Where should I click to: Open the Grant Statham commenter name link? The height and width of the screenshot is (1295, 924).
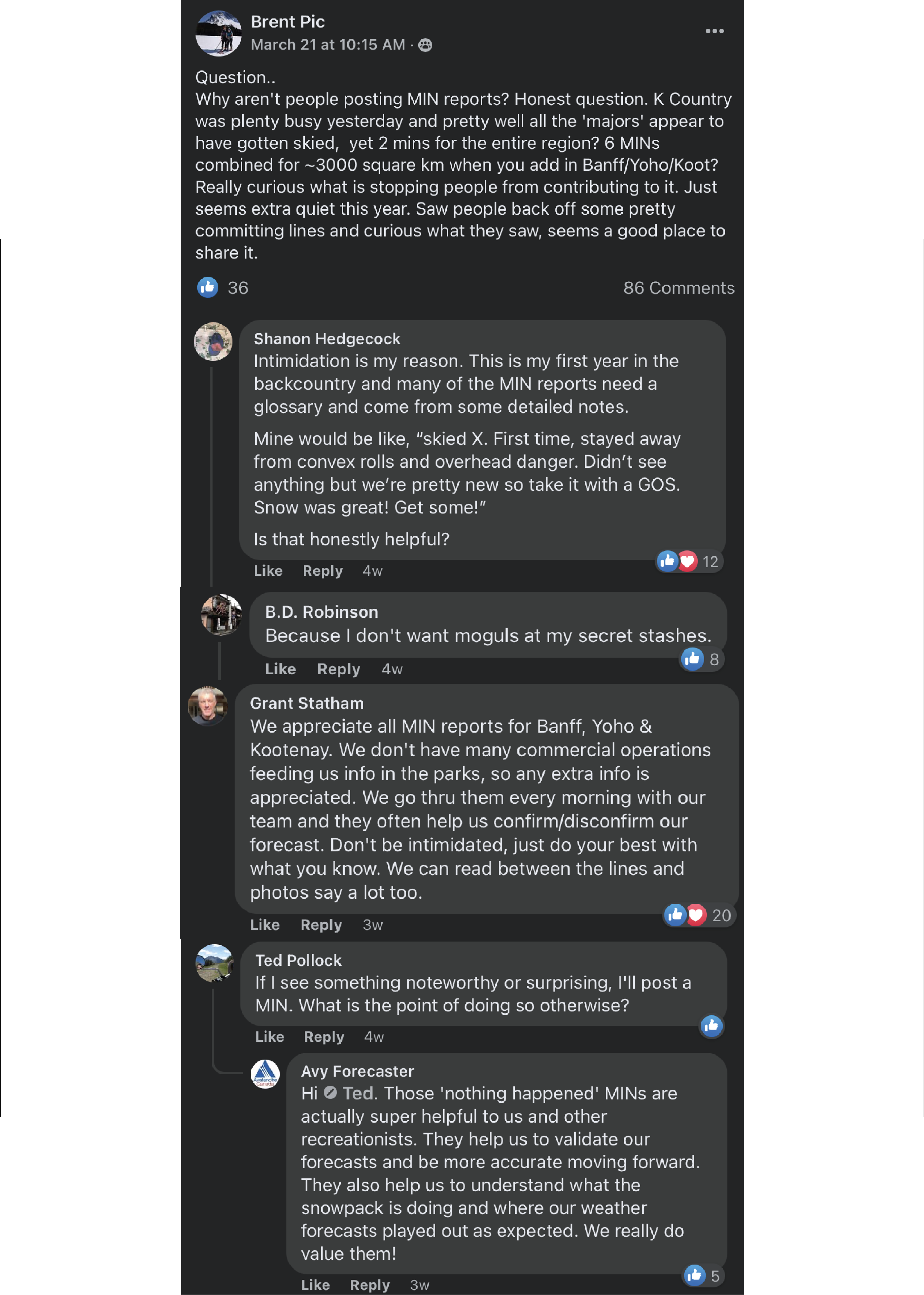[307, 703]
